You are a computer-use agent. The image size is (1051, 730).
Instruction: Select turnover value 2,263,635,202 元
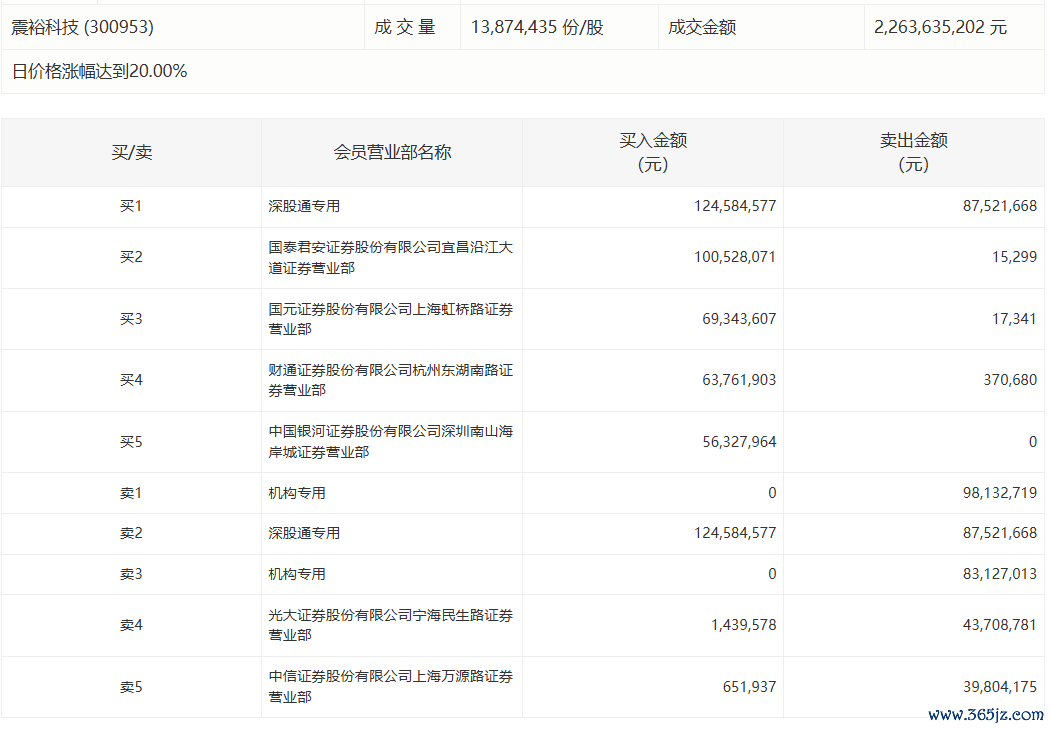[940, 27]
